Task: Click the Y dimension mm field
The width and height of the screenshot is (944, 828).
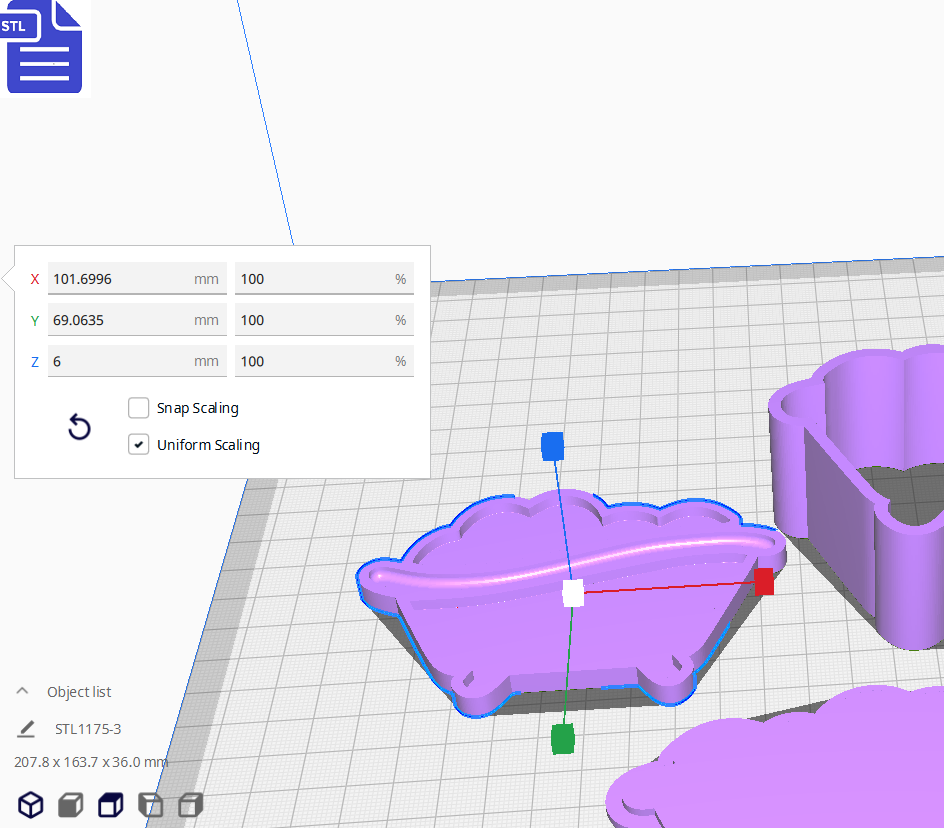Action: (x=120, y=320)
